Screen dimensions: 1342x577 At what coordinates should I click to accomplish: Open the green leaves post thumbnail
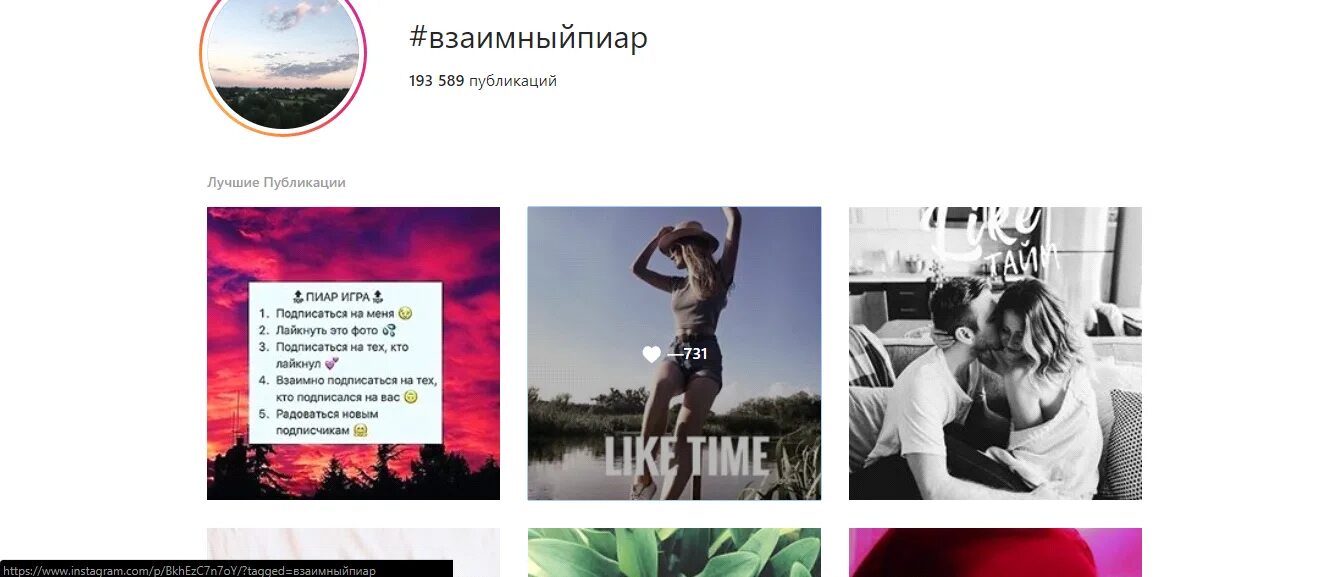point(674,552)
